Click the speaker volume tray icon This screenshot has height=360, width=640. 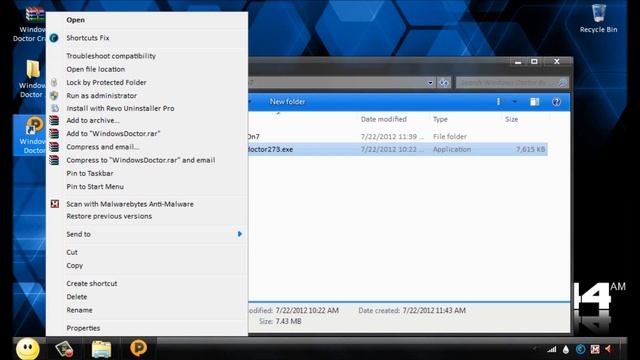pos(609,349)
